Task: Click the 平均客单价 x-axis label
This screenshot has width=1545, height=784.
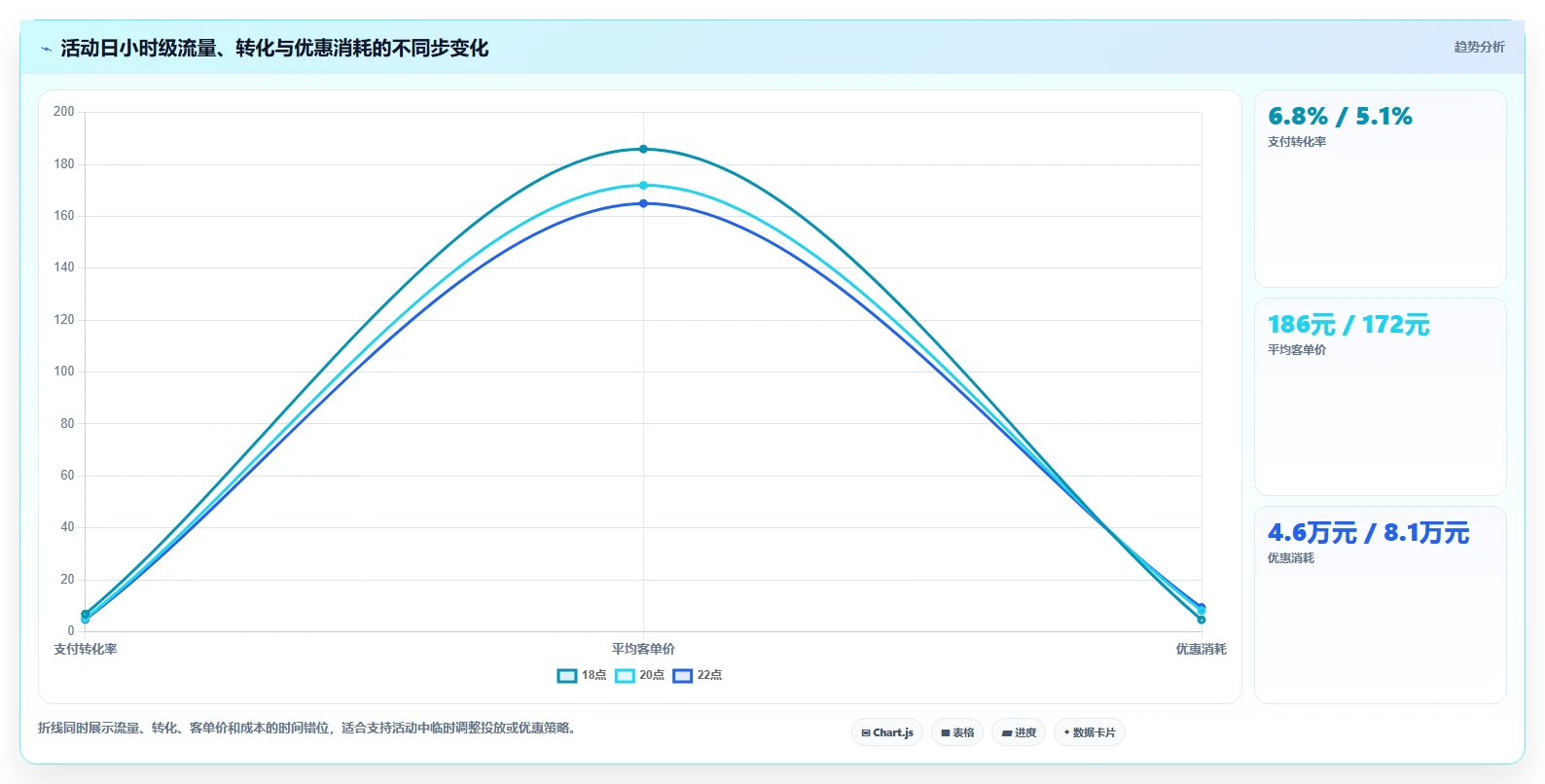Action: point(643,649)
